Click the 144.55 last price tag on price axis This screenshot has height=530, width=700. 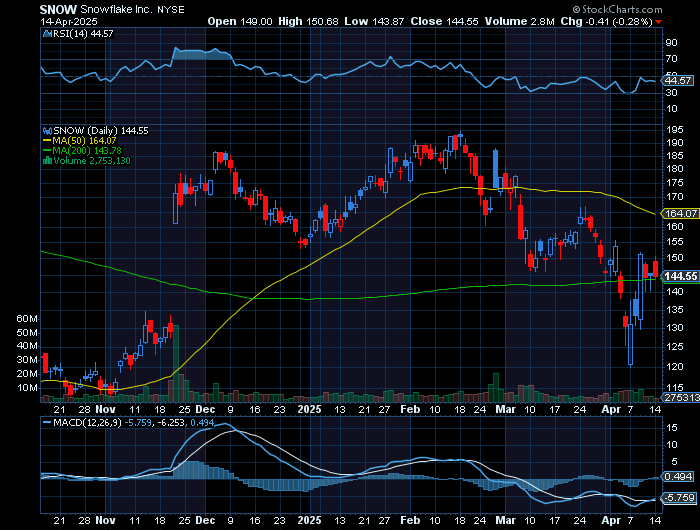(681, 276)
